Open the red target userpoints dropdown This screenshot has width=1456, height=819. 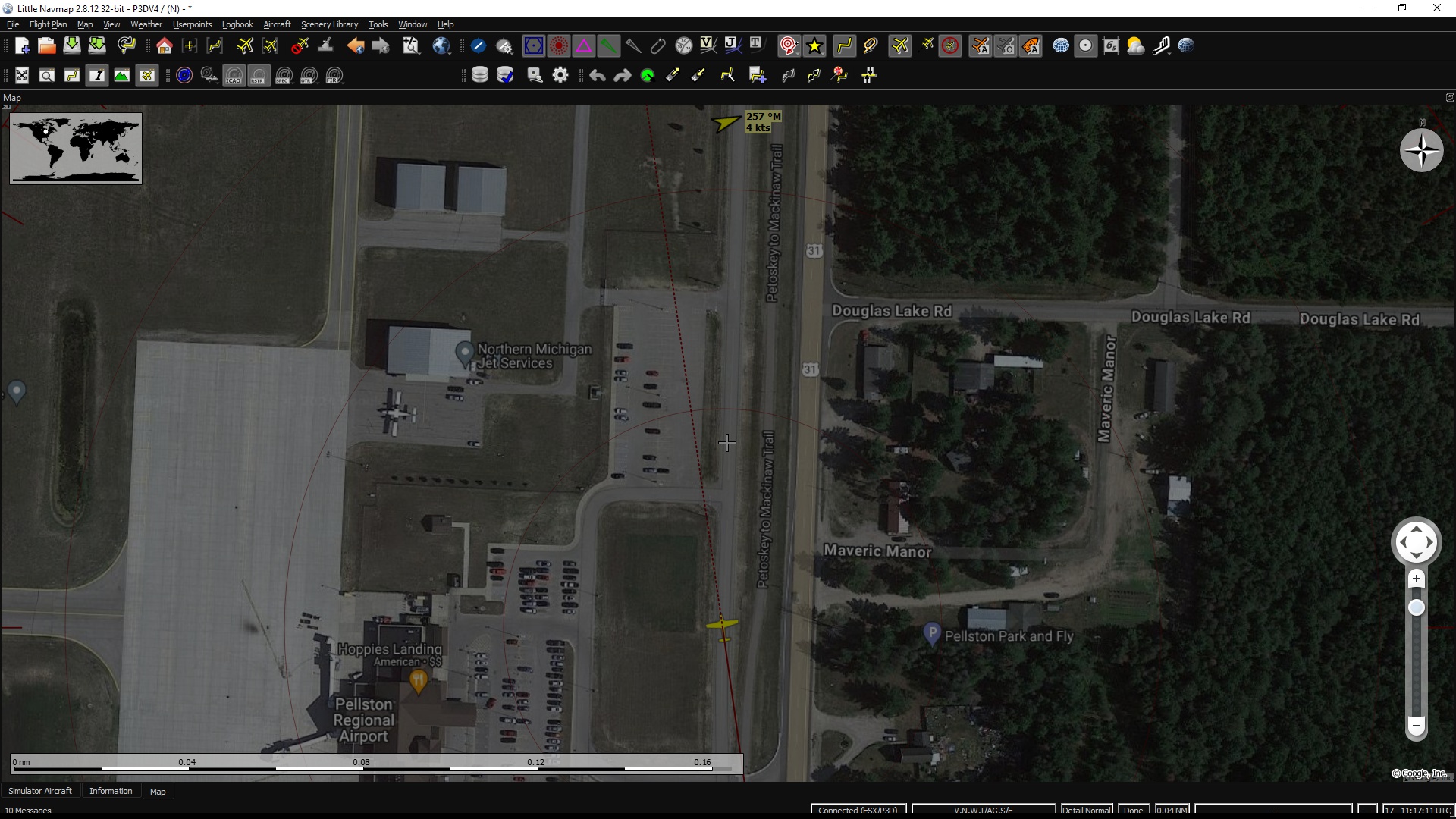coord(789,46)
